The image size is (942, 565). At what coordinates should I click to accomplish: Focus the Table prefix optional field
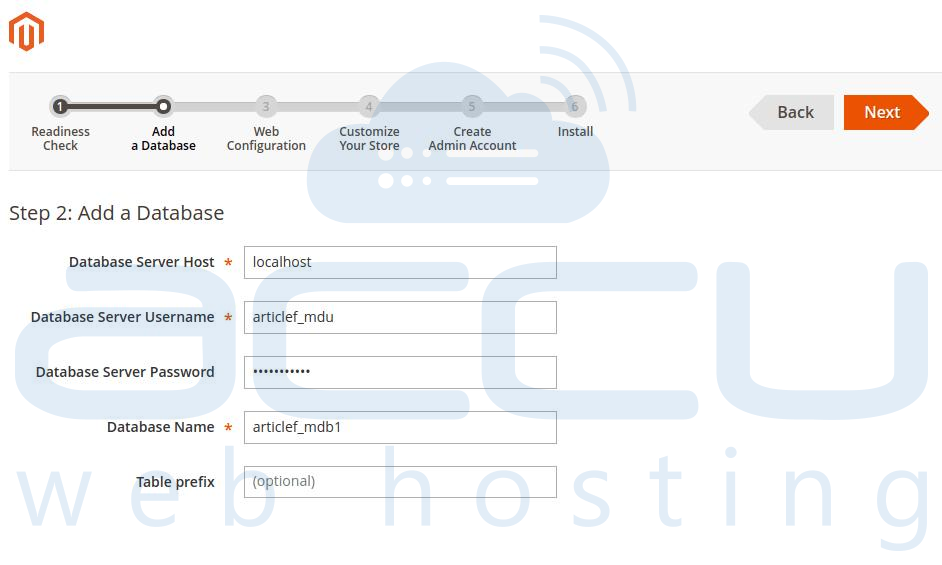coord(400,482)
